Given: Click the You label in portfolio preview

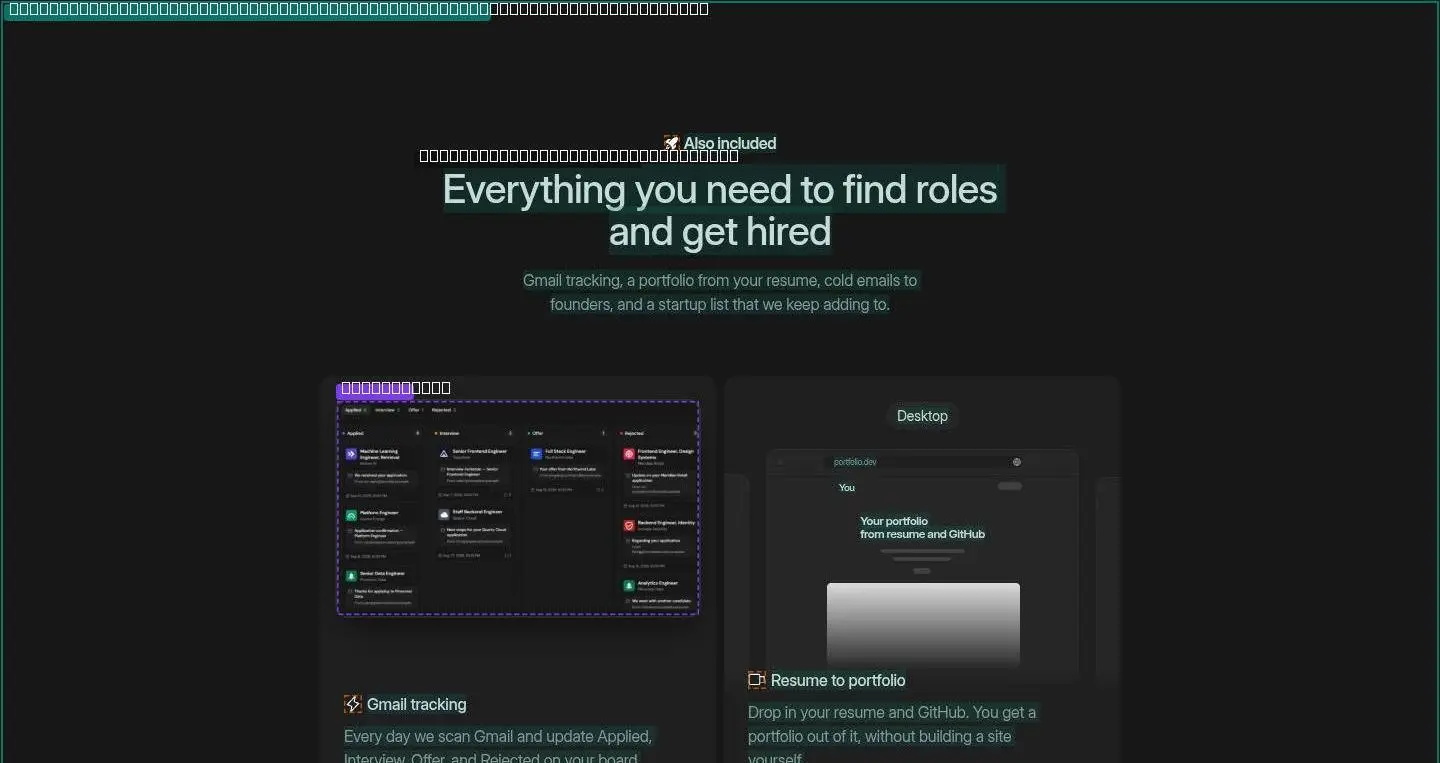Looking at the screenshot, I should pyautogui.click(x=847, y=488).
